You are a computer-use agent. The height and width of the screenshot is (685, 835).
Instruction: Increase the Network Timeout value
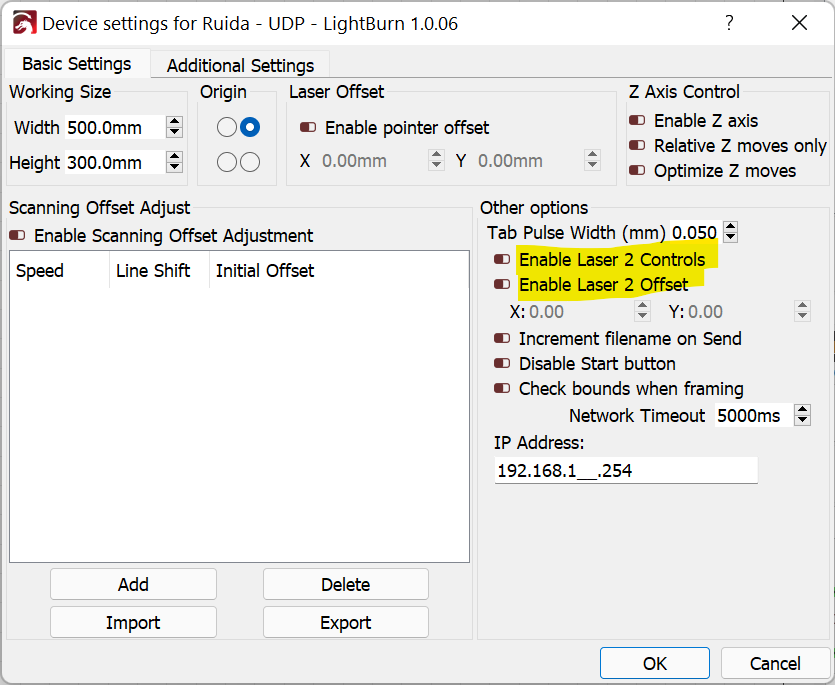(x=802, y=410)
